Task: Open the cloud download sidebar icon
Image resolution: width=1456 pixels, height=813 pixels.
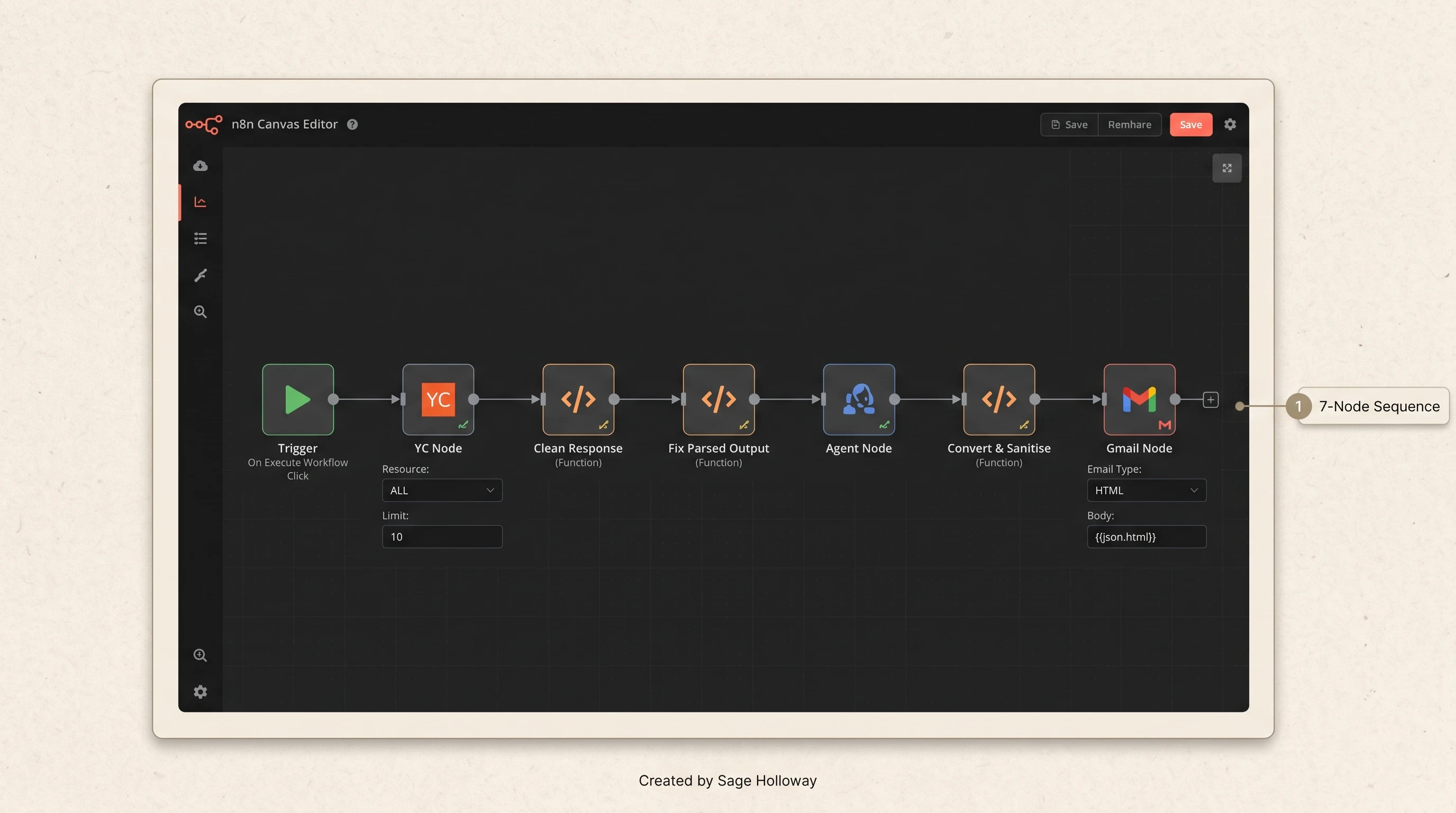Action: tap(200, 166)
